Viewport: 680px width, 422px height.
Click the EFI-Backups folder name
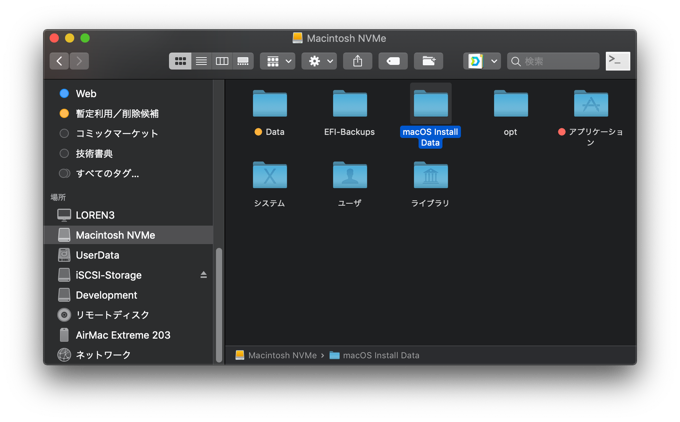(350, 132)
